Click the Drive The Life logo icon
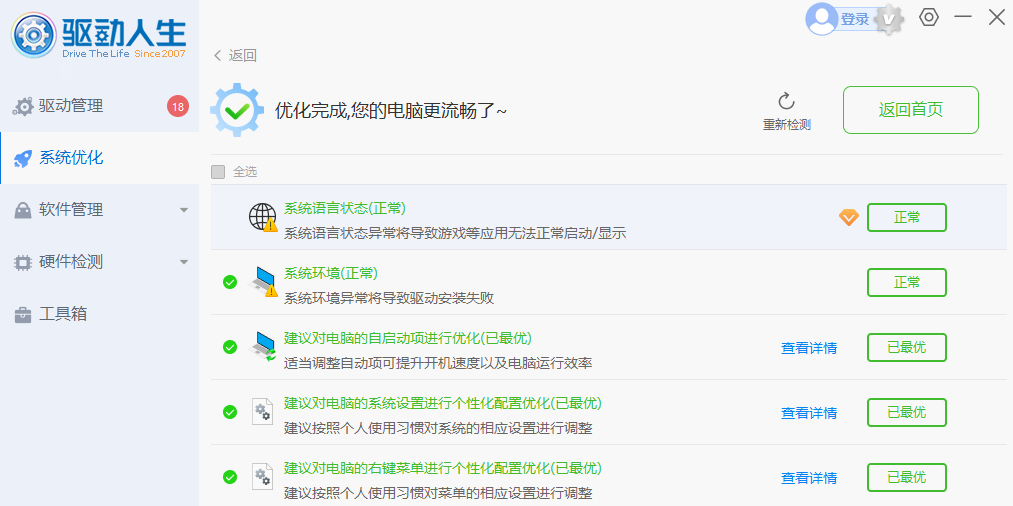1013x506 pixels. (x=34, y=37)
